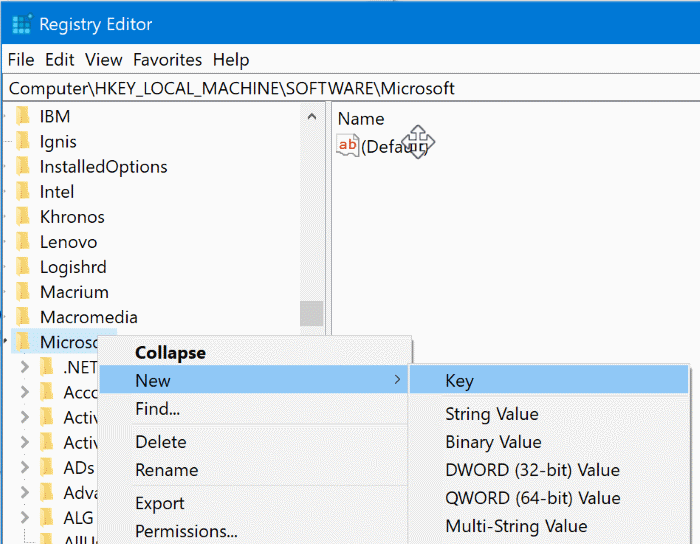Open the Help menu
This screenshot has width=700, height=544.
pos(231,60)
